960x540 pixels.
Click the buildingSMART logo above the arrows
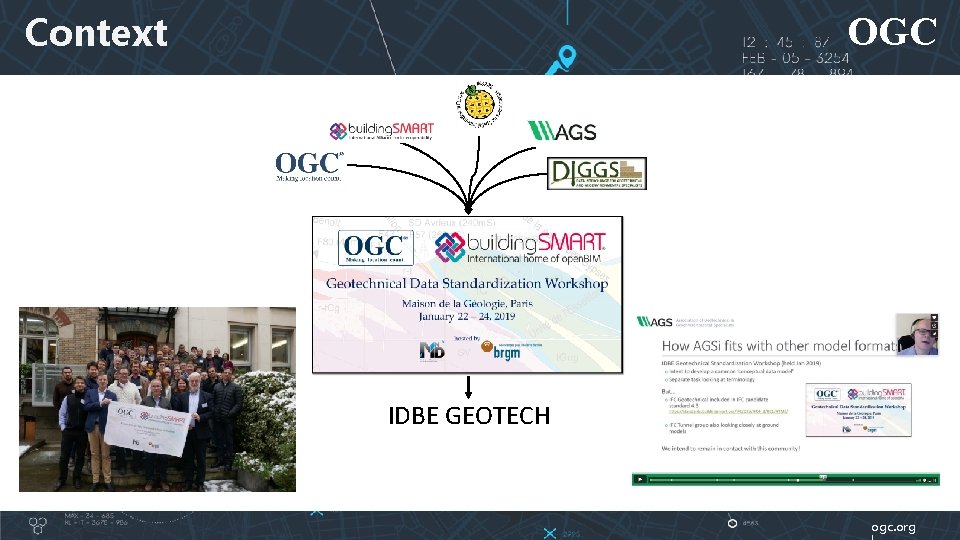point(381,130)
